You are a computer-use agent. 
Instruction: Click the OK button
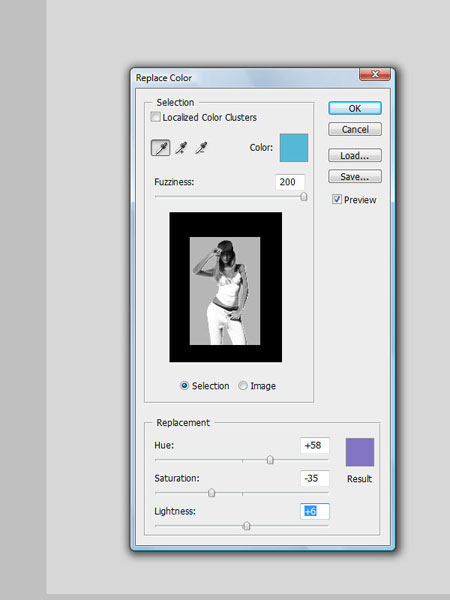point(355,108)
